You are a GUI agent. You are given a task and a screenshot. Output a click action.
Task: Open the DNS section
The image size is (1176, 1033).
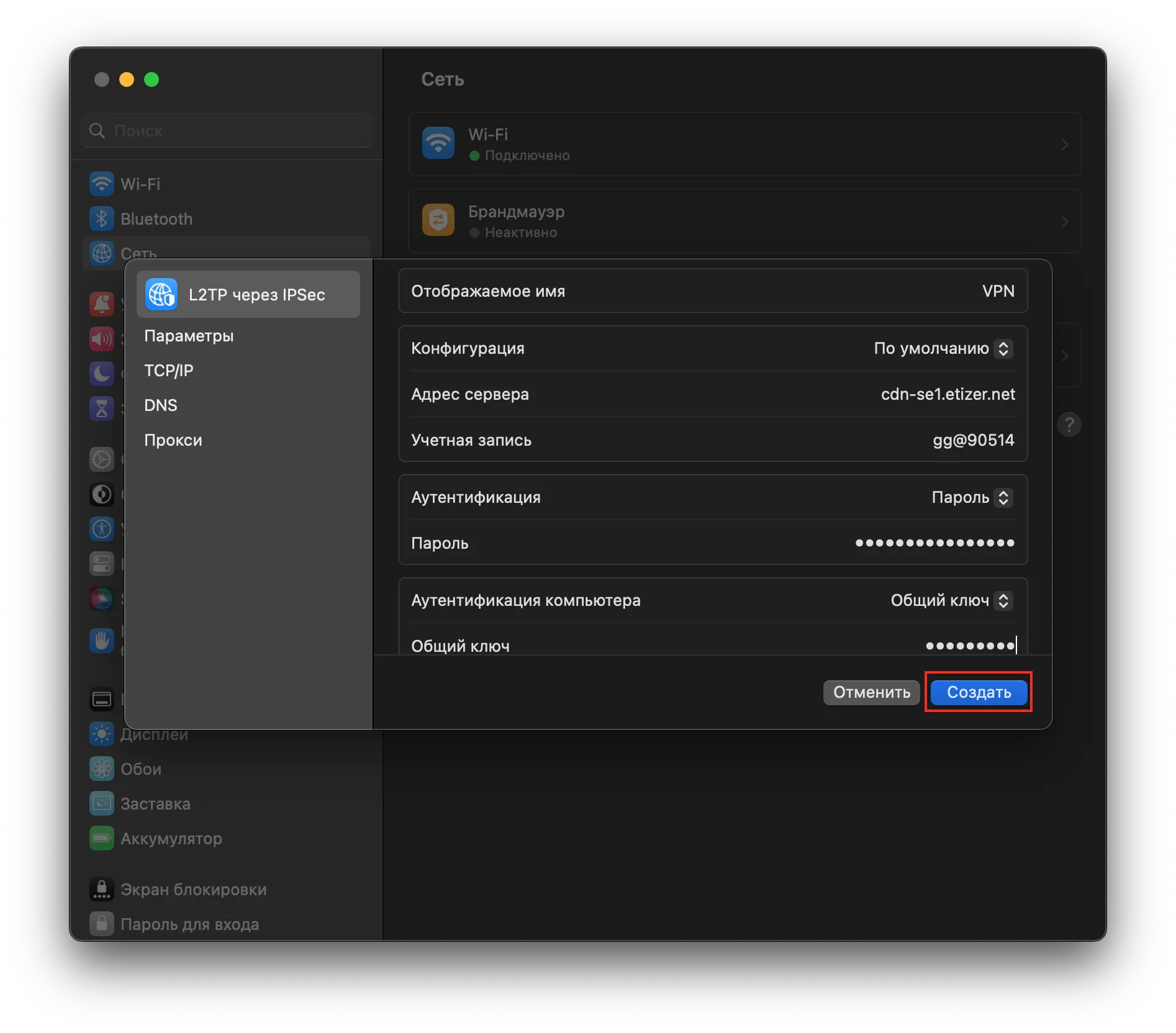pos(161,405)
